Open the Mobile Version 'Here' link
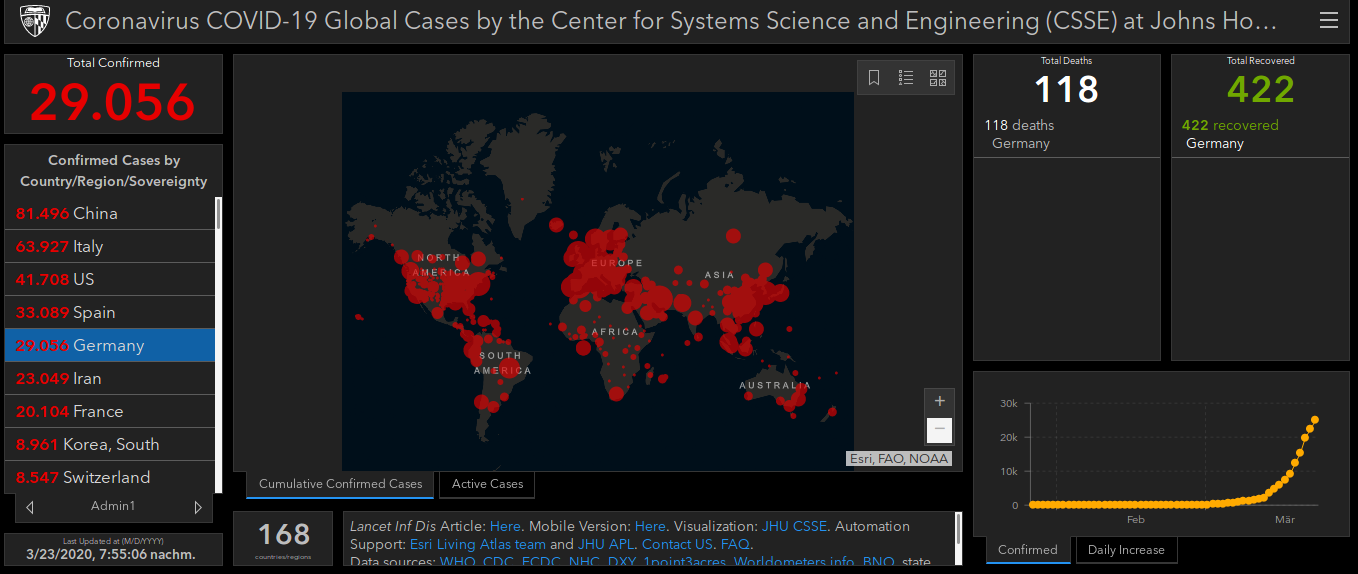The image size is (1358, 574). click(x=650, y=526)
